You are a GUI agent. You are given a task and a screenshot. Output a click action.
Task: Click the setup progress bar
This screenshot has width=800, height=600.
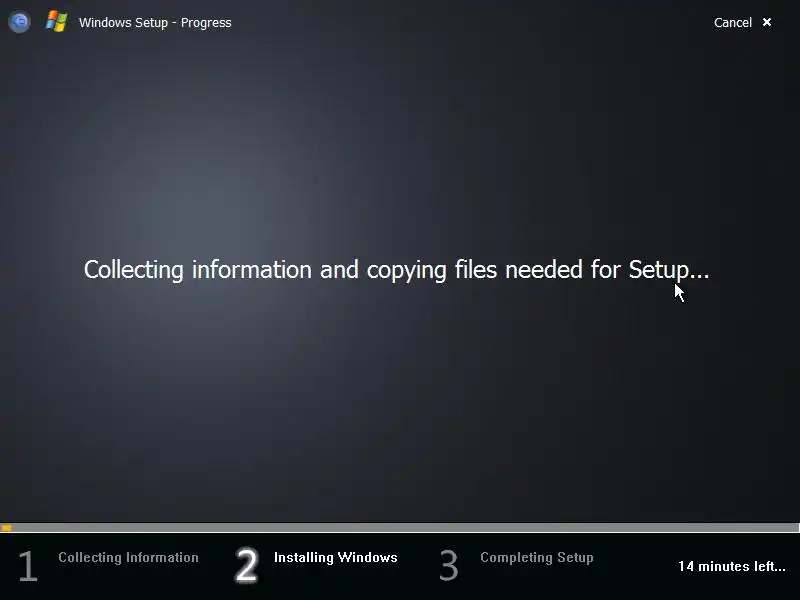point(400,528)
